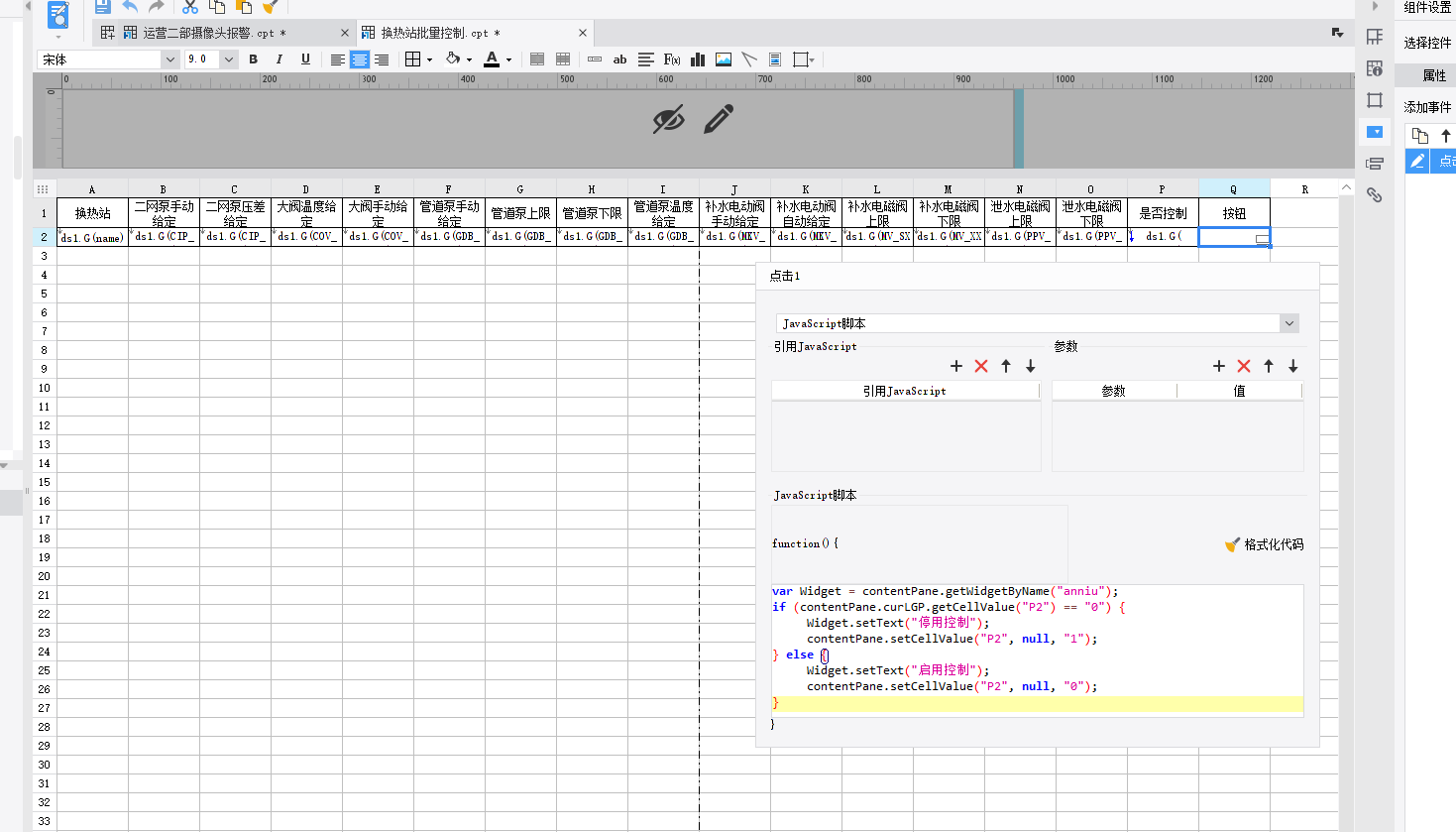
Task: Open the conditional attributes icon in right sidebar
Action: pyautogui.click(x=1374, y=164)
